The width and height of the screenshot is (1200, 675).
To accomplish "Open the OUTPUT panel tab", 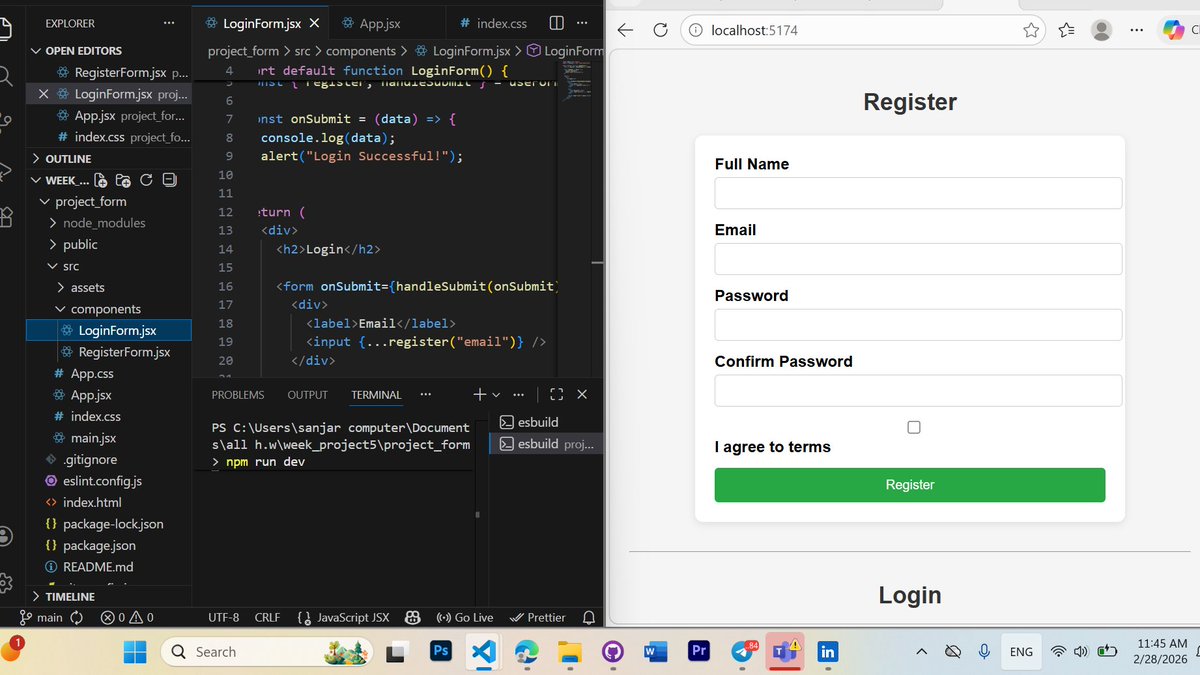I will 307,395.
